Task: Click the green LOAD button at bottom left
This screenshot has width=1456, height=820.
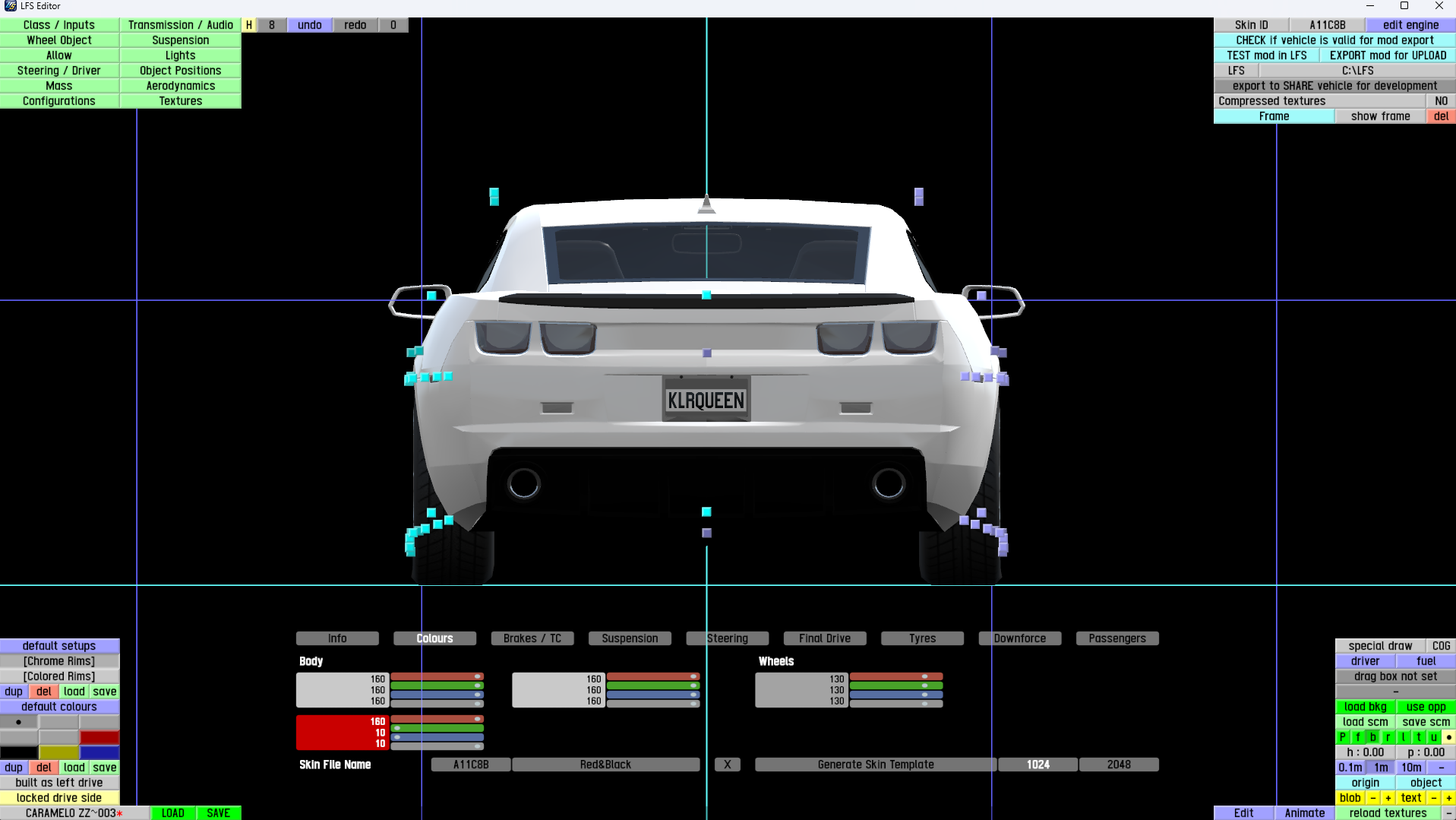Action: pos(173,813)
